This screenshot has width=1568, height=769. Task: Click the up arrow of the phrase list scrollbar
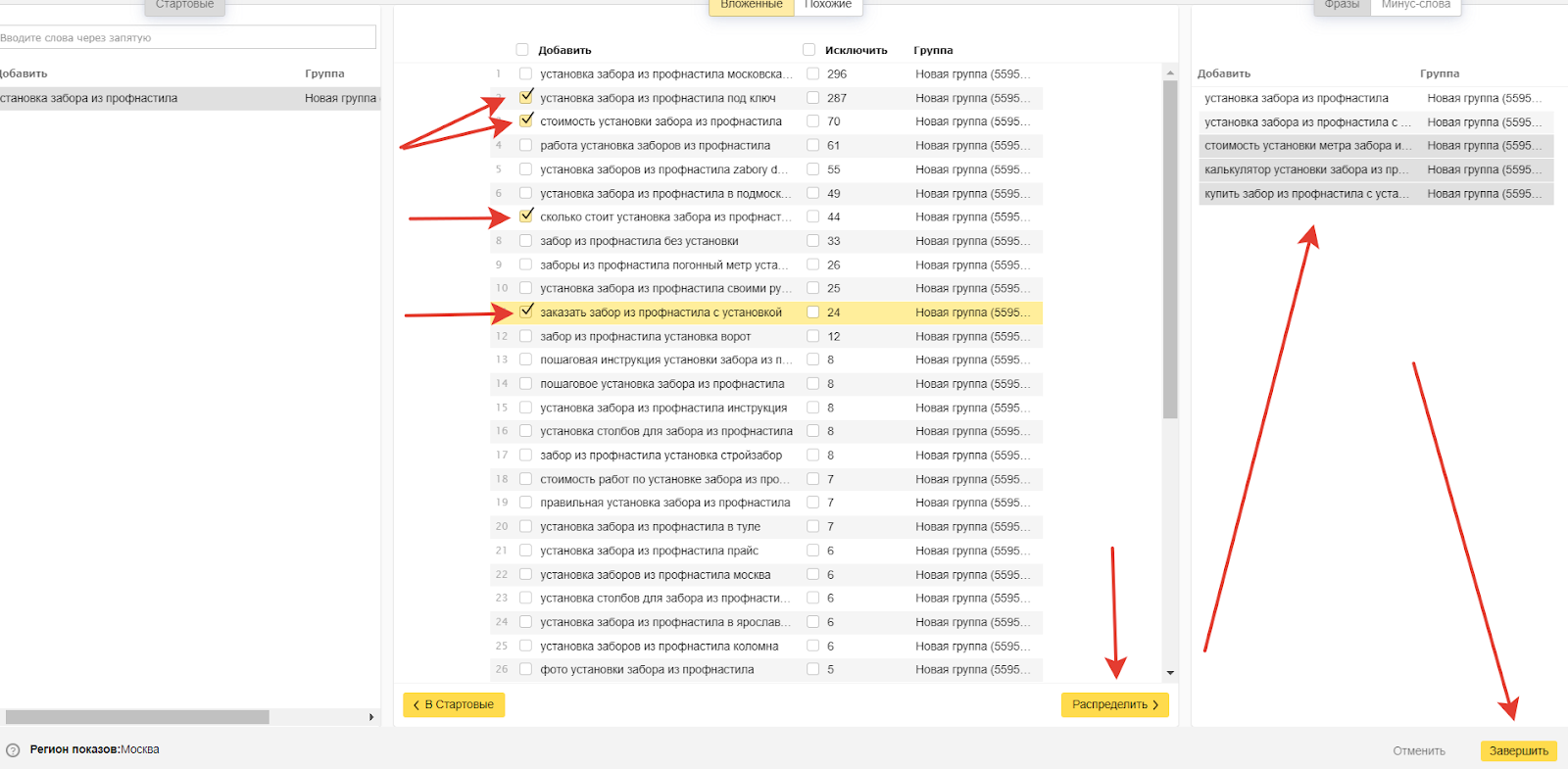(x=1169, y=73)
